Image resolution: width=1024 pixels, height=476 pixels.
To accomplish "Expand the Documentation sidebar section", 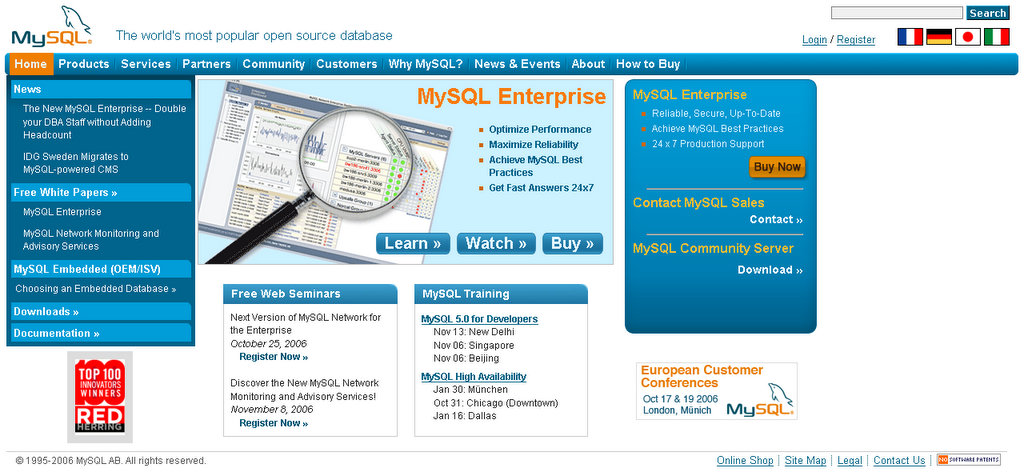I will 101,333.
